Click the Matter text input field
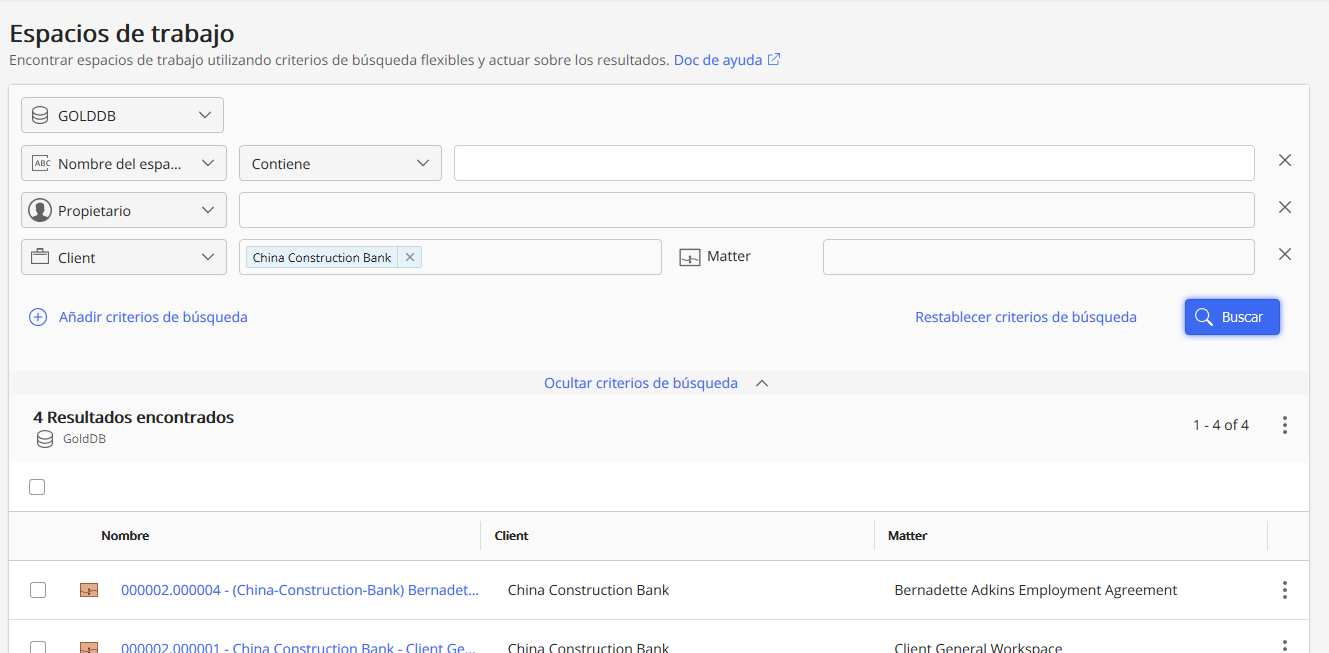 pos(1038,257)
